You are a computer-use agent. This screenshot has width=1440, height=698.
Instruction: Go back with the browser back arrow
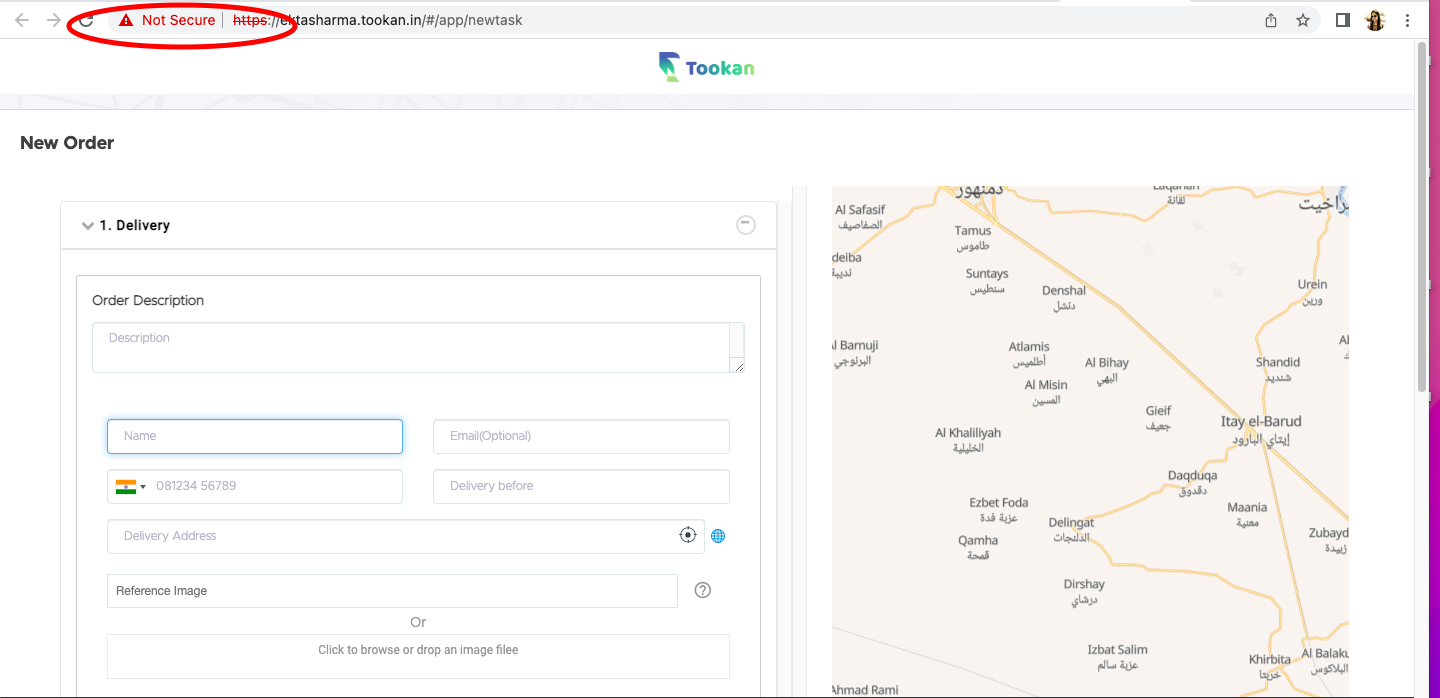coord(22,20)
